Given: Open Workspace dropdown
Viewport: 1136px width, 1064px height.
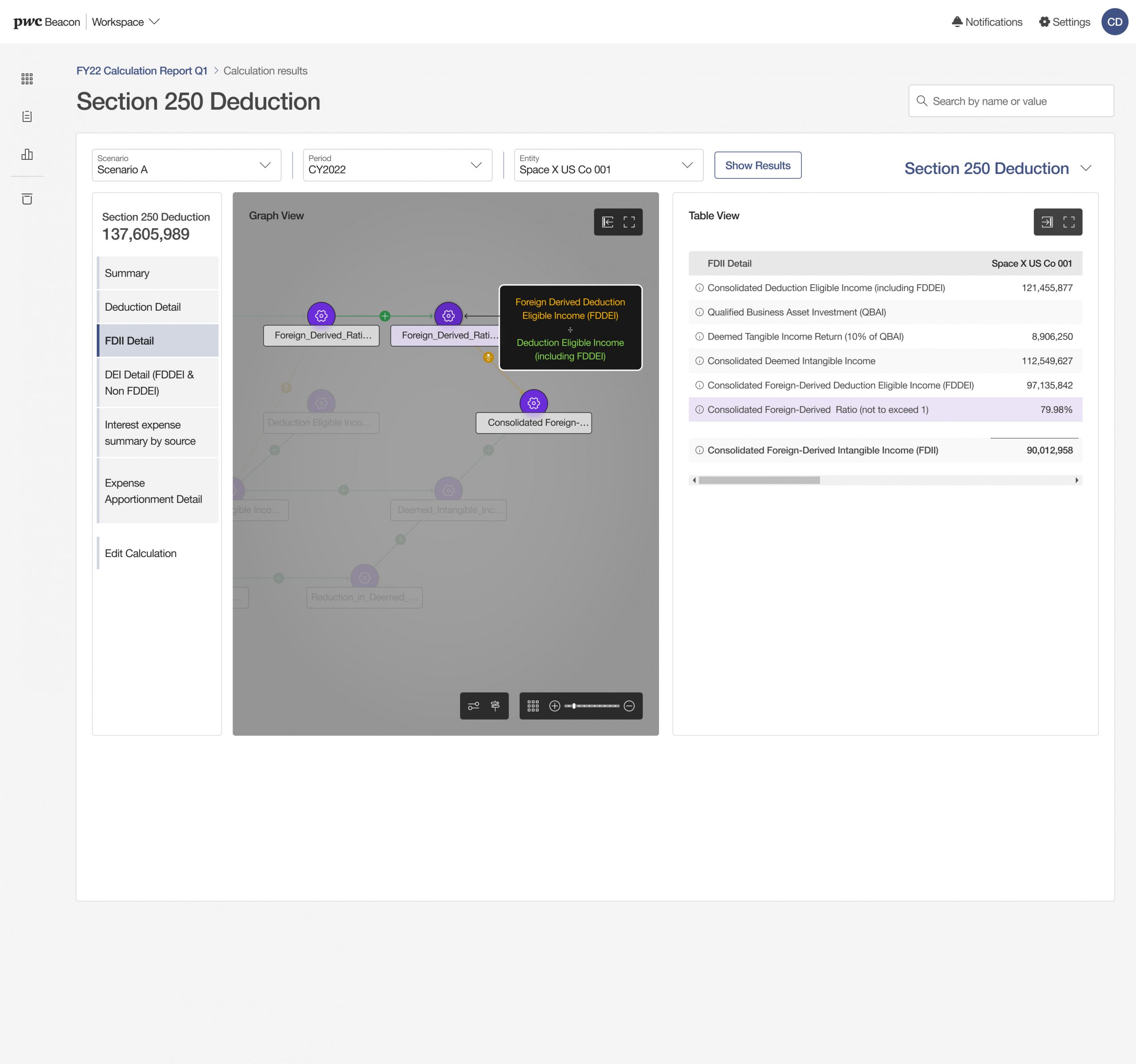Looking at the screenshot, I should (126, 22).
